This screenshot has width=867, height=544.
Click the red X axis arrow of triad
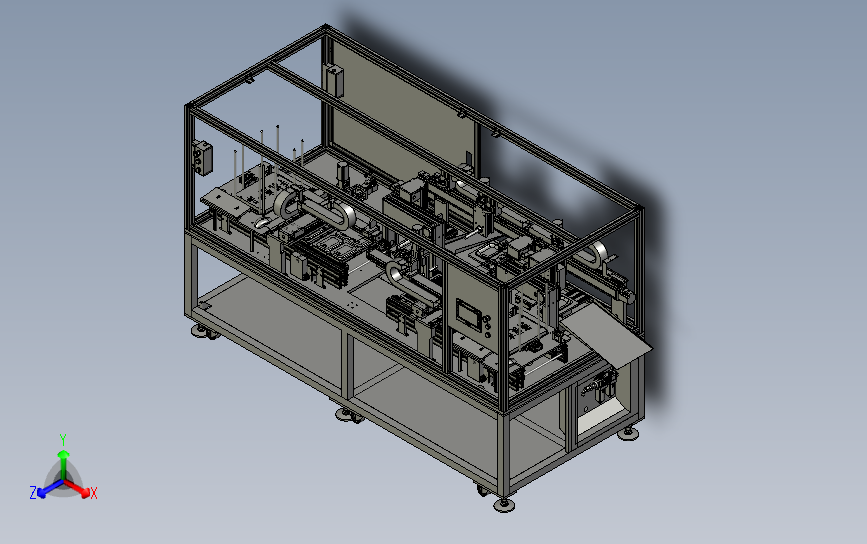pyautogui.click(x=78, y=488)
